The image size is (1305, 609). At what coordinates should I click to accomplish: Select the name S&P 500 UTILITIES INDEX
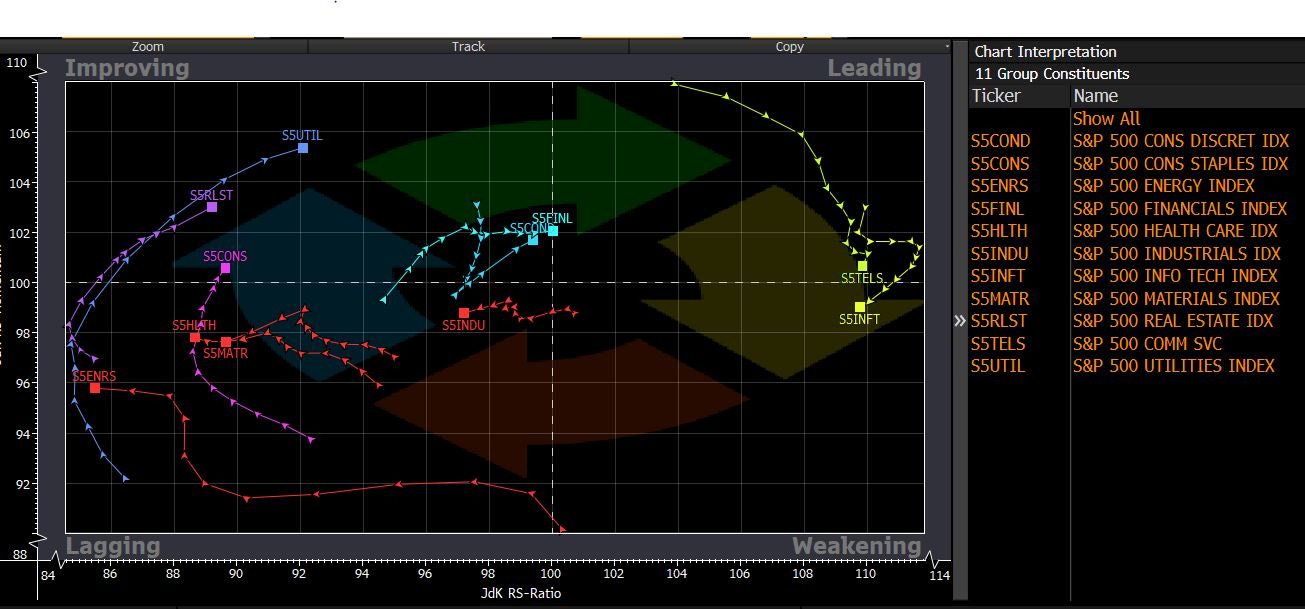[x=1174, y=366]
